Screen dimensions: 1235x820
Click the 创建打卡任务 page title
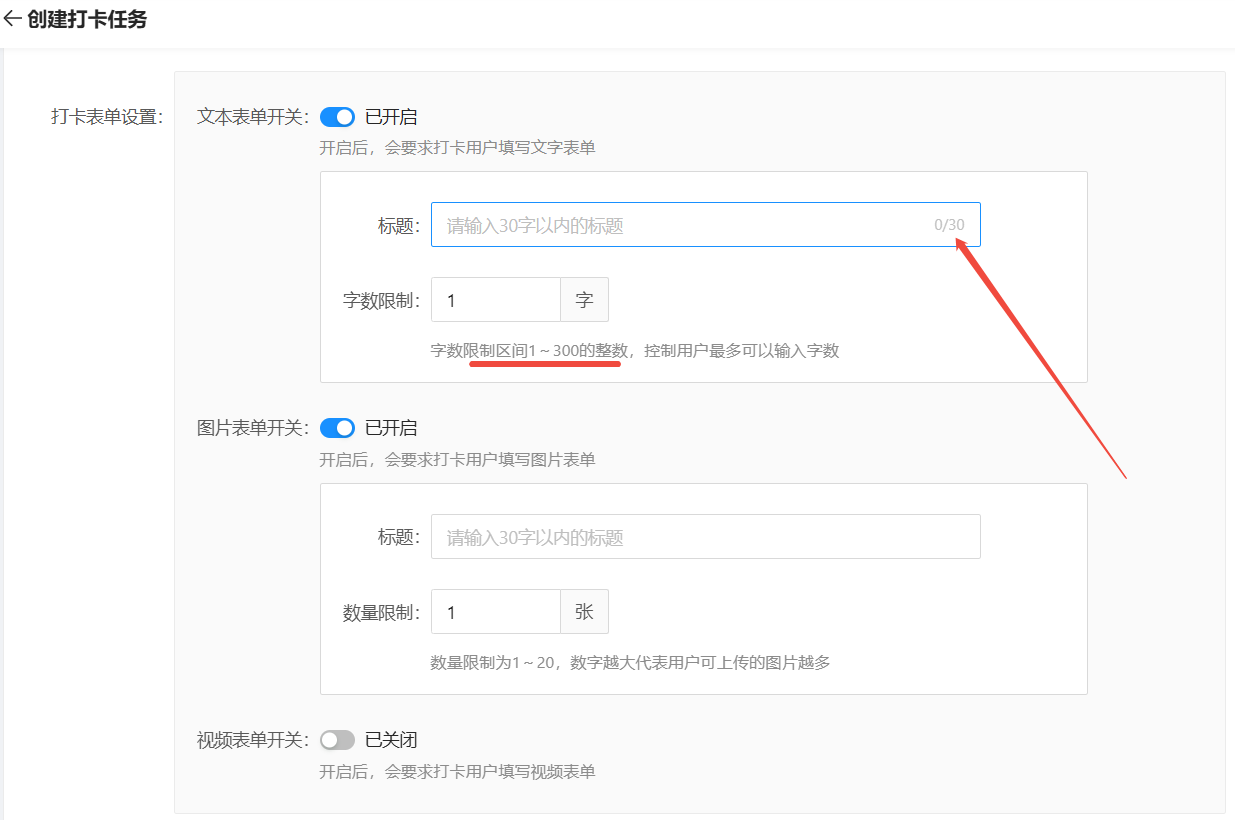(87, 19)
